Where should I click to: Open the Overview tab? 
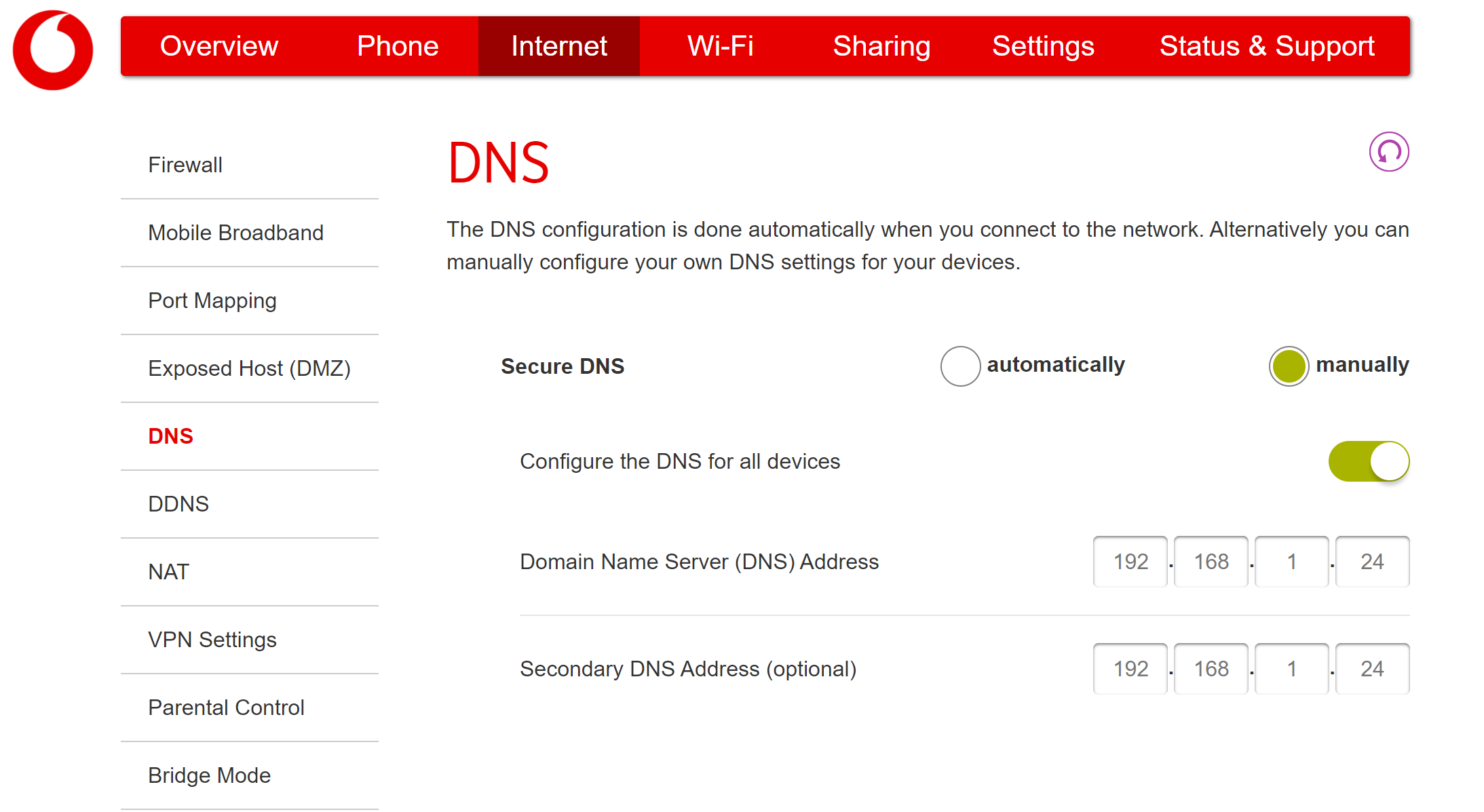219,46
